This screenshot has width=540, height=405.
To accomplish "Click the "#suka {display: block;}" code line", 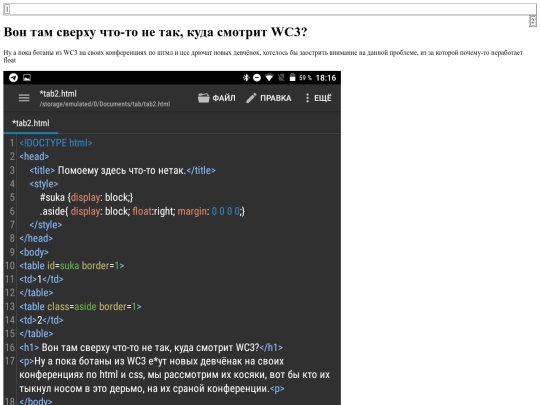I will (x=86, y=198).
